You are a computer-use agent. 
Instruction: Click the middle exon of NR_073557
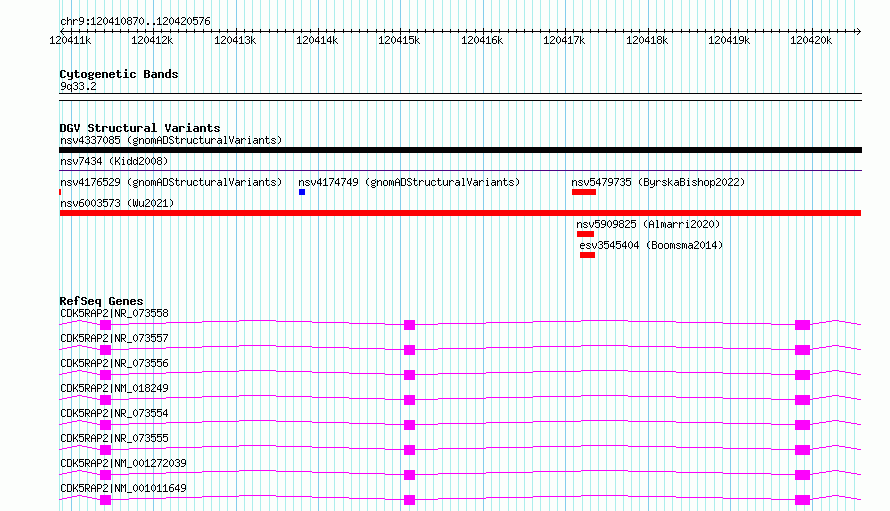(x=409, y=350)
